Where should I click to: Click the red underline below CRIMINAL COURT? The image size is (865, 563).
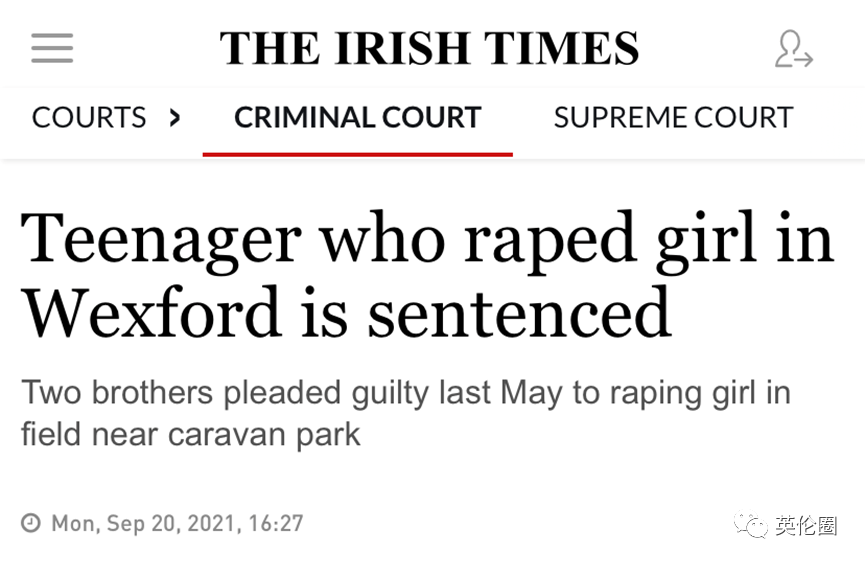pos(357,154)
